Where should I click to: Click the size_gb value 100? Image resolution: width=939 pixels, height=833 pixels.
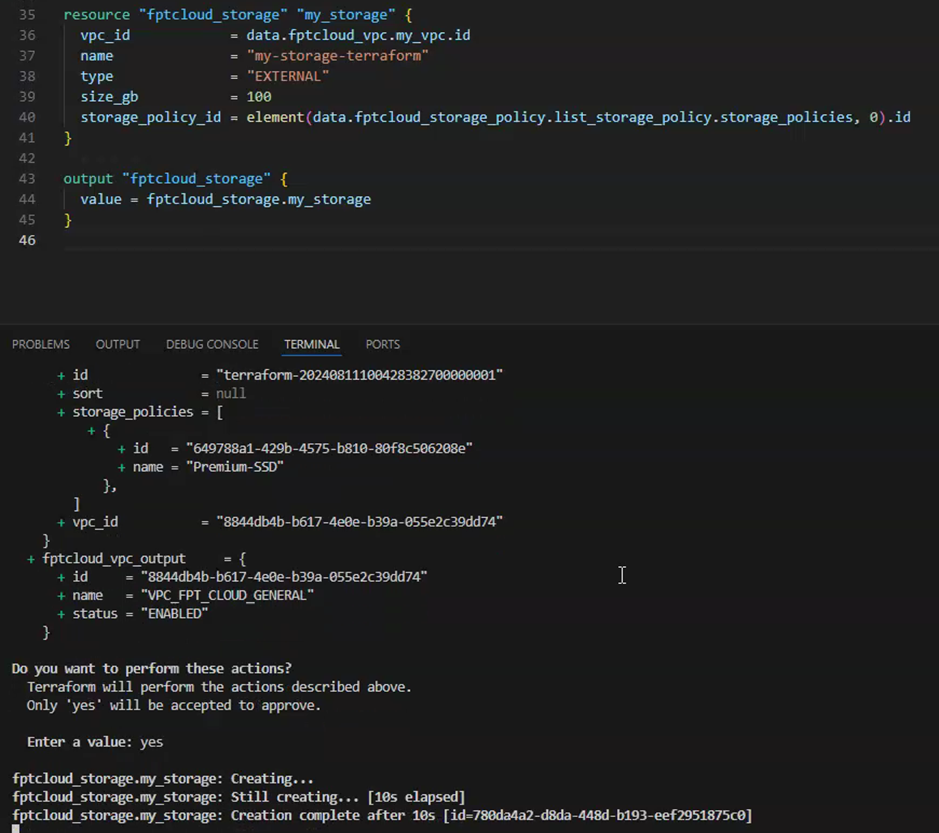259,97
